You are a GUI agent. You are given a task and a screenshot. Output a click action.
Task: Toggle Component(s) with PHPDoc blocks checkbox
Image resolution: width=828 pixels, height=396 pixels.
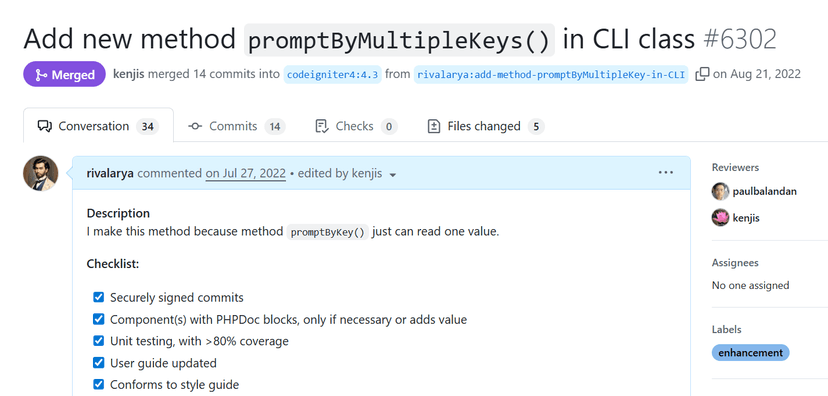point(99,319)
